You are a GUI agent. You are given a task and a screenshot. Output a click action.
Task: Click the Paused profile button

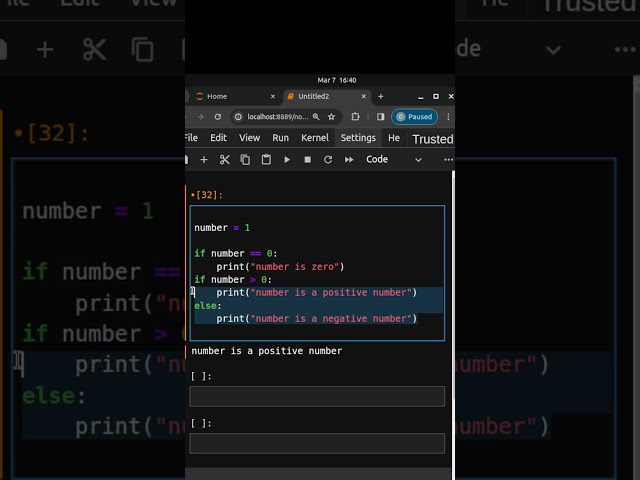pos(414,117)
